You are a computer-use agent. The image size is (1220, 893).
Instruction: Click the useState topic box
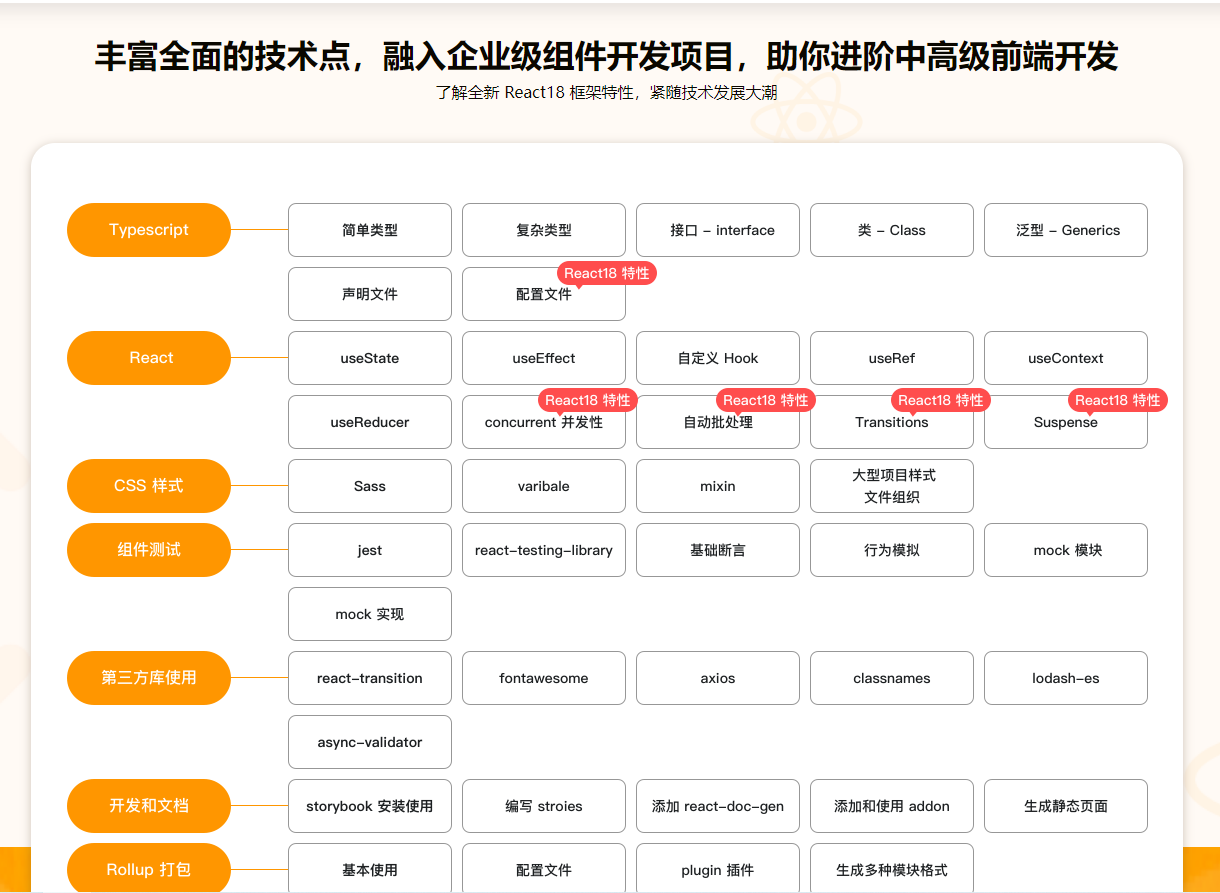(x=370, y=358)
